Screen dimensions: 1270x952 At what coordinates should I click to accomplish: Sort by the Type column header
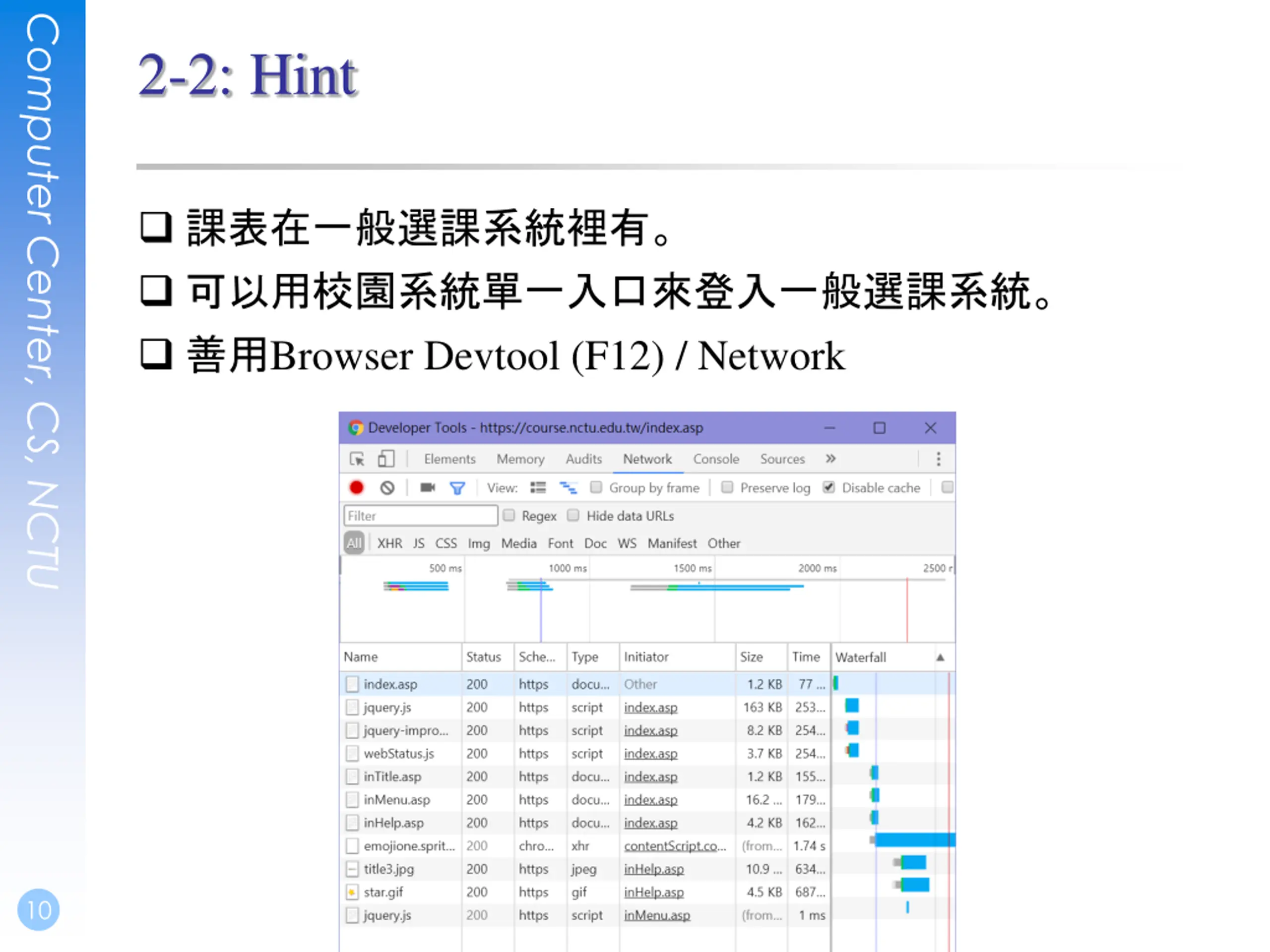point(592,657)
